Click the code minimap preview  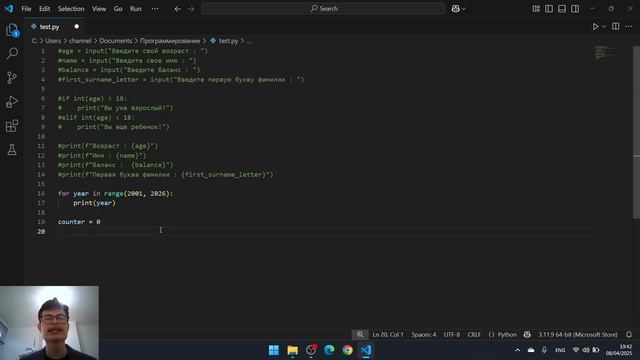click(x=604, y=52)
